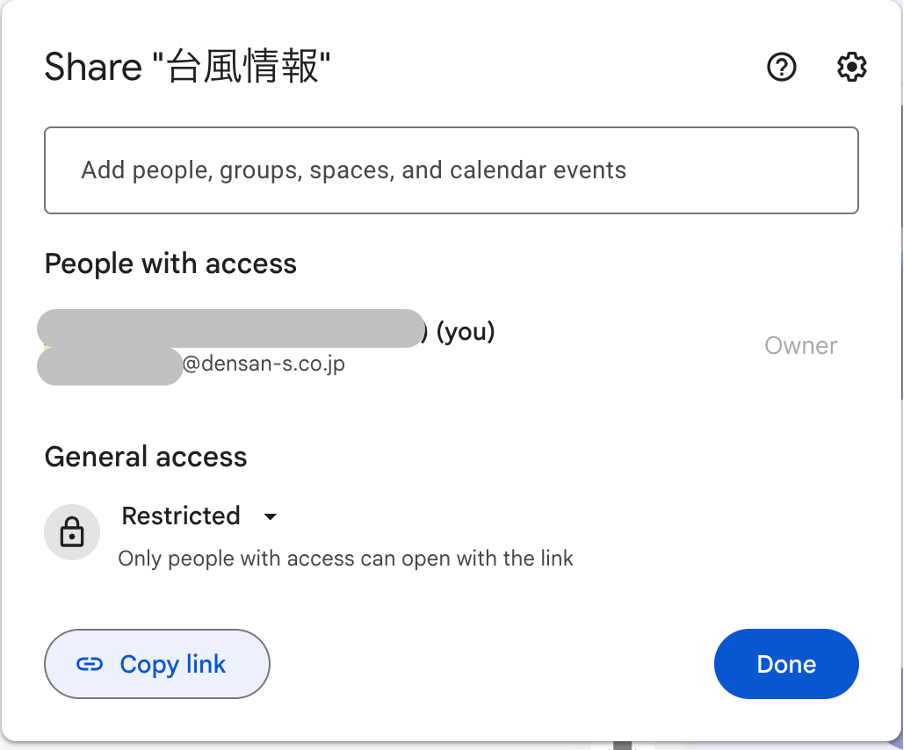Click the lock icon beside Restricted

click(x=72, y=533)
